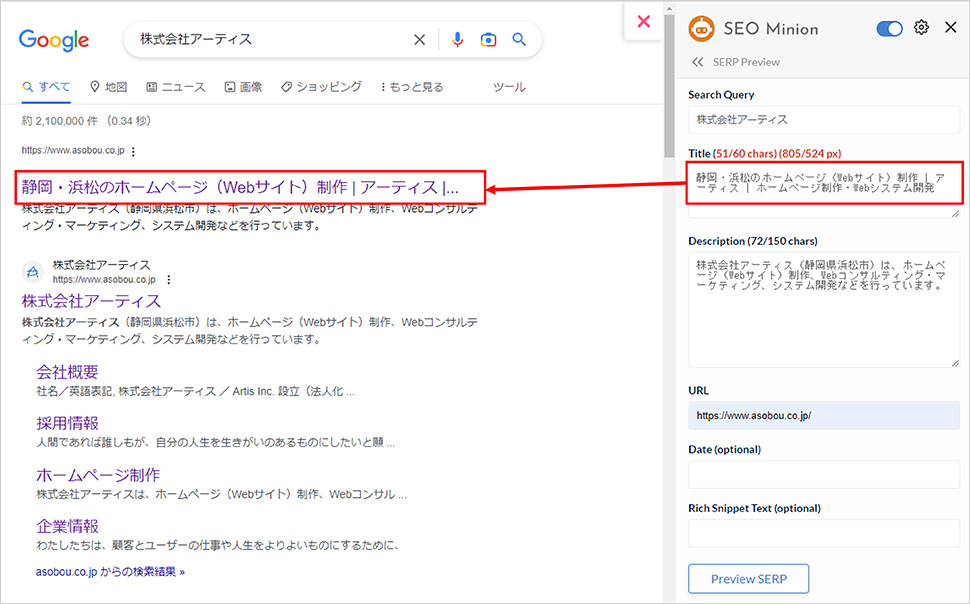Click the result count text 約 2,100,000 件

60,121
